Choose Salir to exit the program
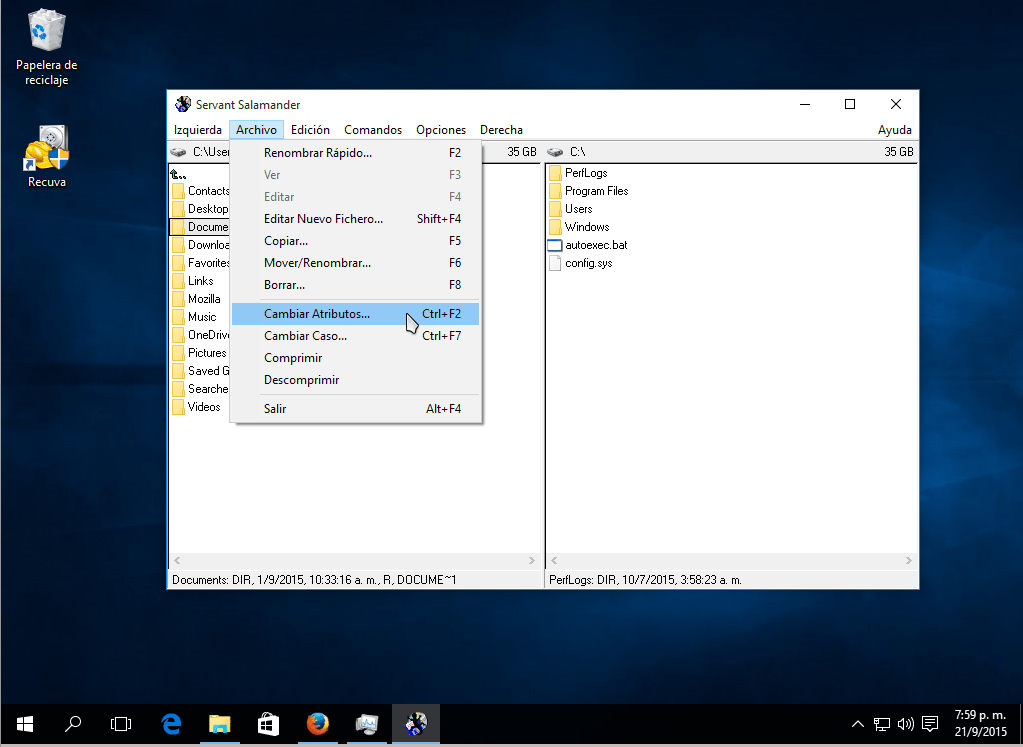The height and width of the screenshot is (747, 1023). point(356,408)
